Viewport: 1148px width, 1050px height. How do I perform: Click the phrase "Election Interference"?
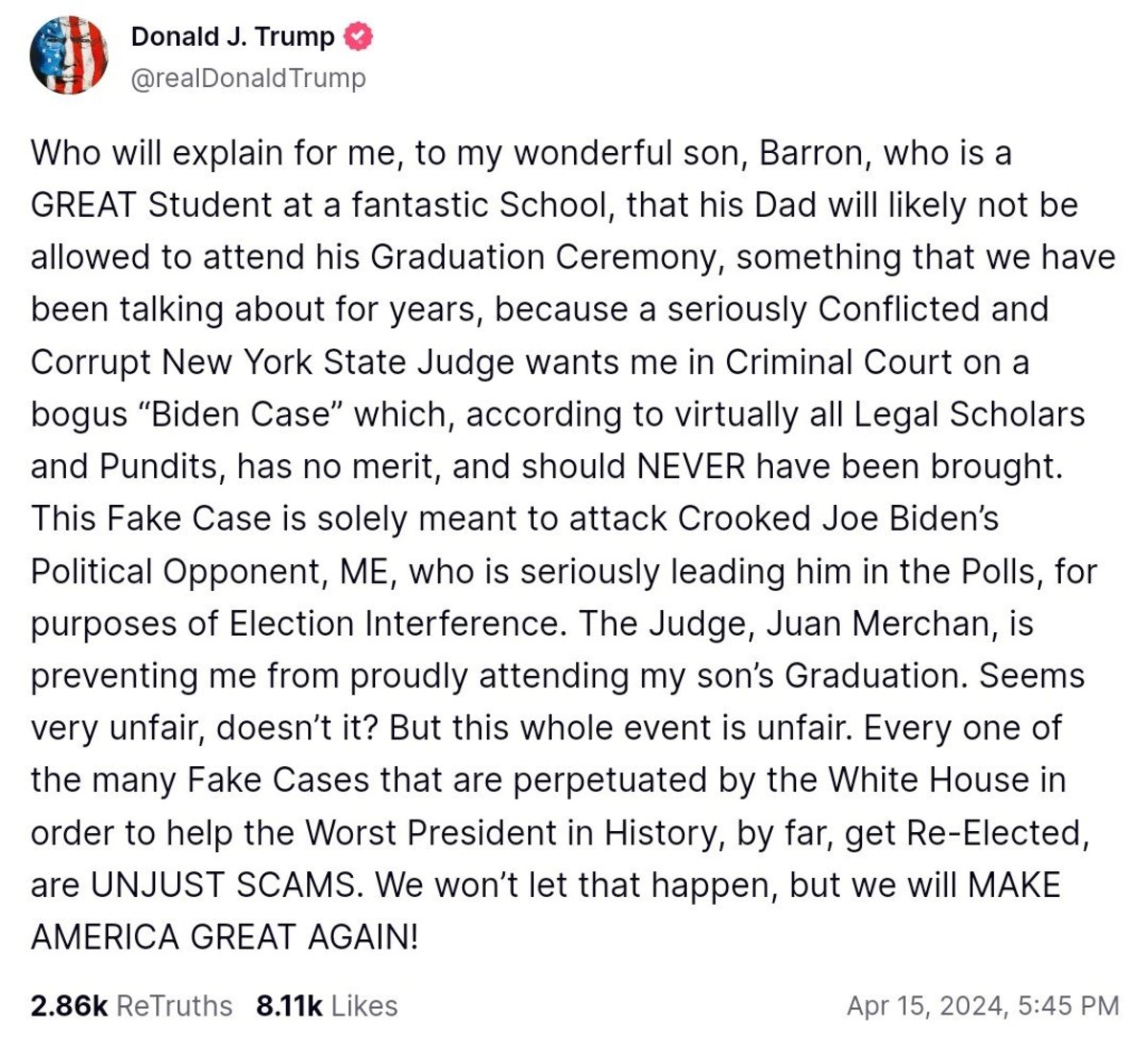pyautogui.click(x=393, y=623)
